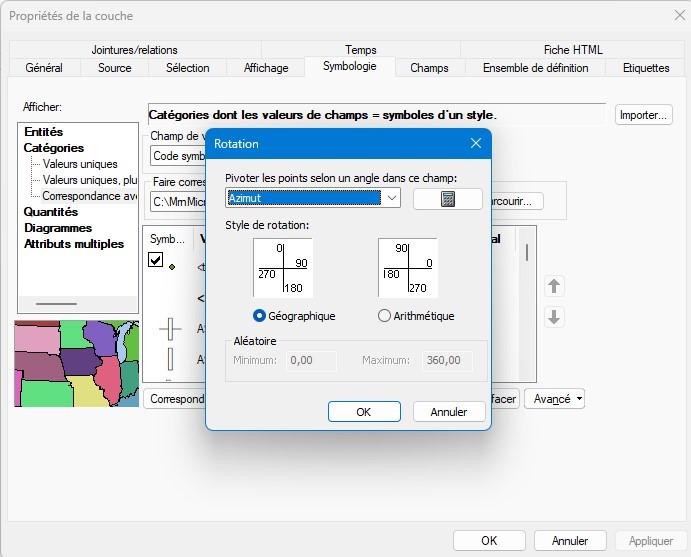The image size is (691, 557).
Task: Click the Importer... button
Action: point(643,115)
